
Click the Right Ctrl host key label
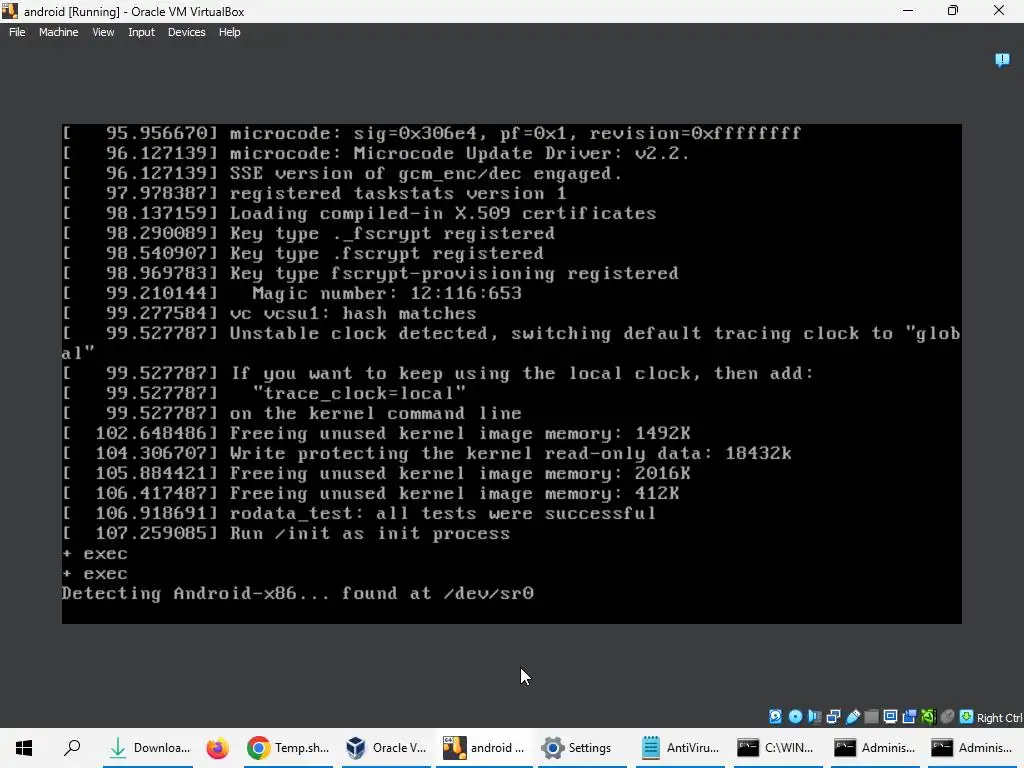(999, 718)
